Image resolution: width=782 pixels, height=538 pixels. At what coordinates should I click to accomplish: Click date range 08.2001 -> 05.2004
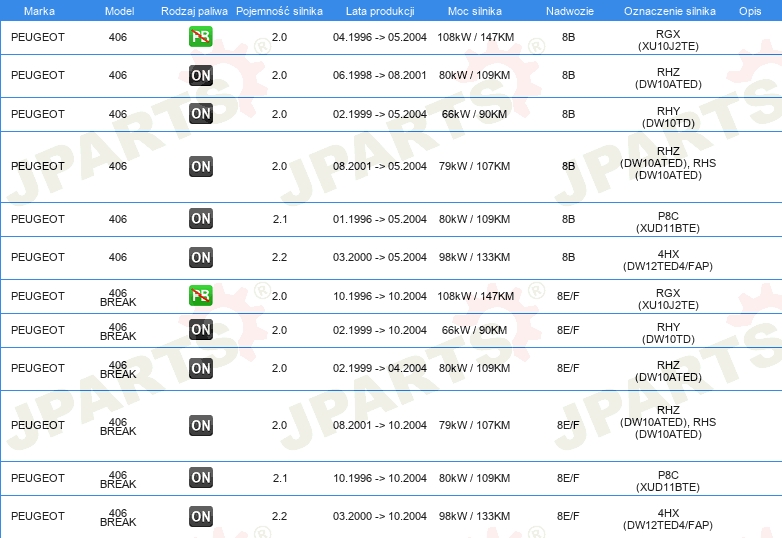(x=380, y=166)
